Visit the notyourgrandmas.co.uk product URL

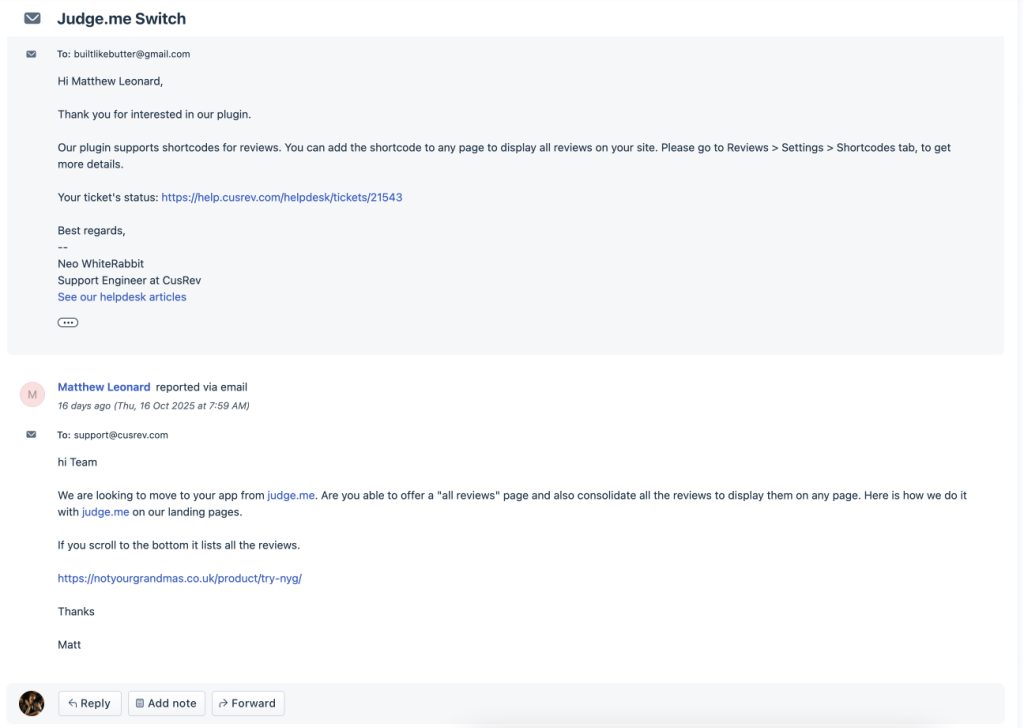point(179,578)
